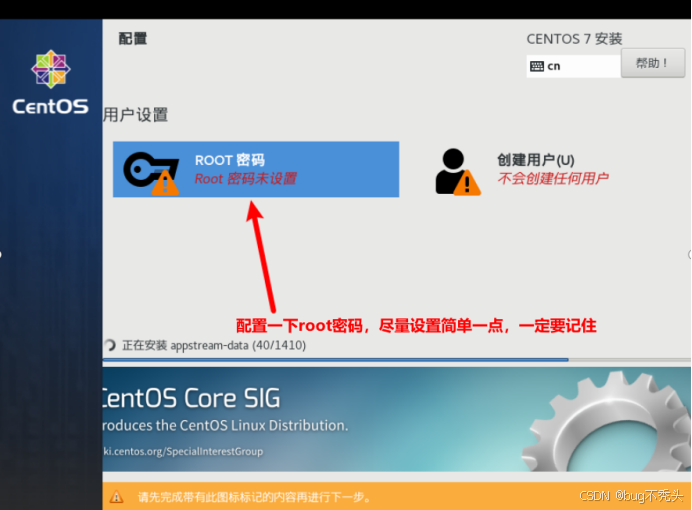The height and width of the screenshot is (510, 692).
Task: Click the root key icon with warning
Action: 151,173
